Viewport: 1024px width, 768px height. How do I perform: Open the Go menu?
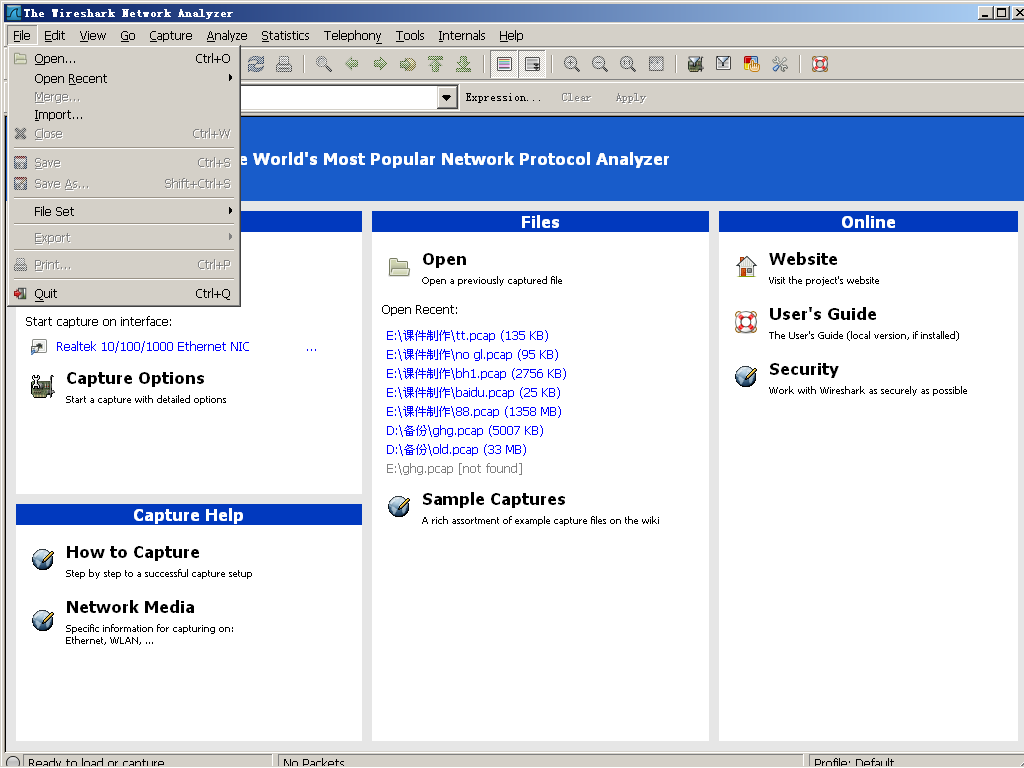point(127,36)
